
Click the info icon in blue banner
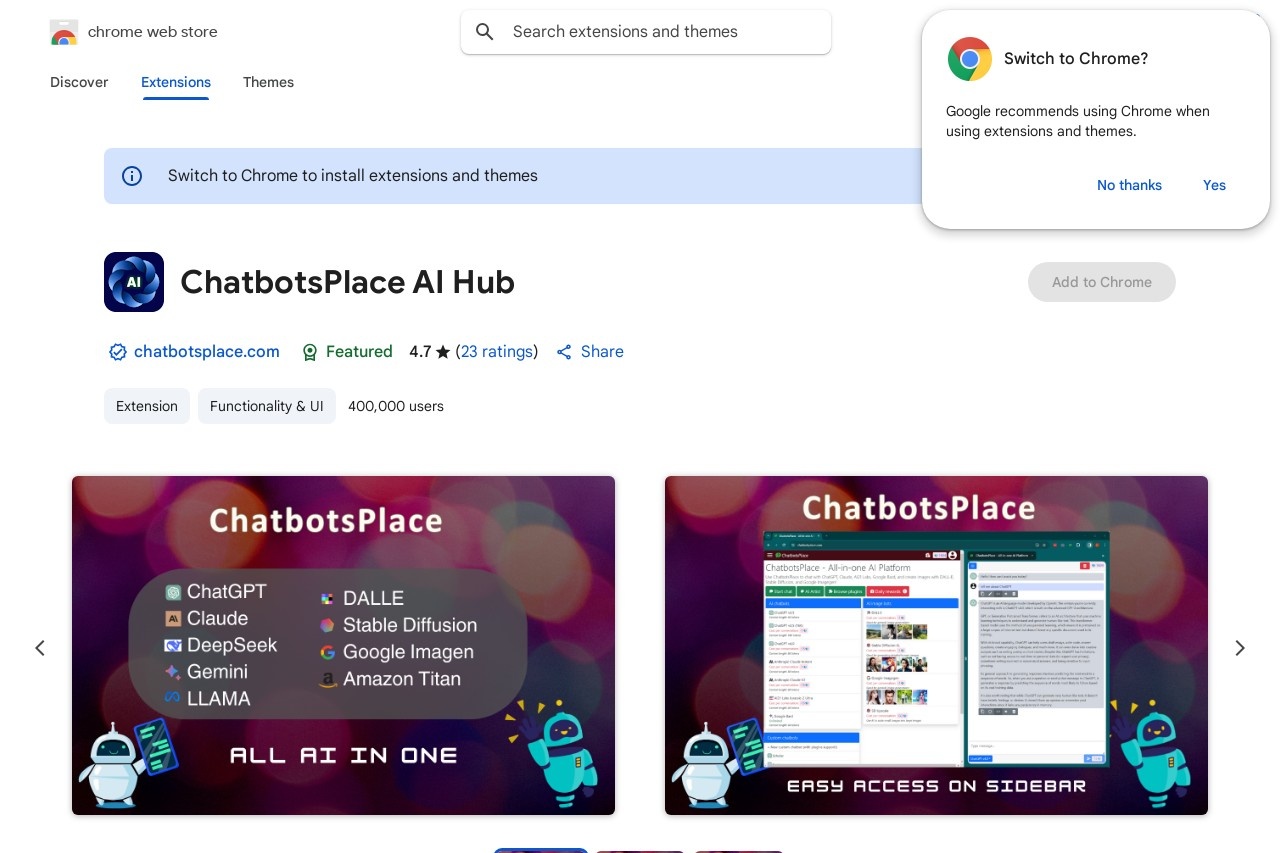coord(132,176)
